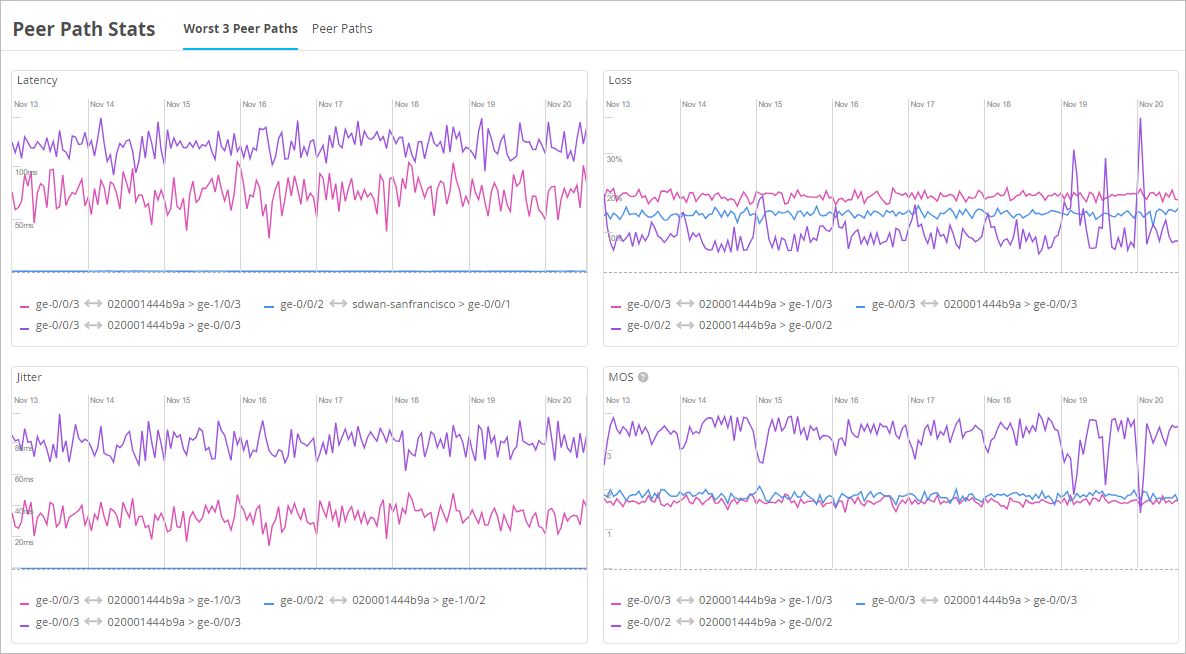The height and width of the screenshot is (654, 1186).
Task: Switch to the Peer Paths tab
Action: [x=342, y=29]
